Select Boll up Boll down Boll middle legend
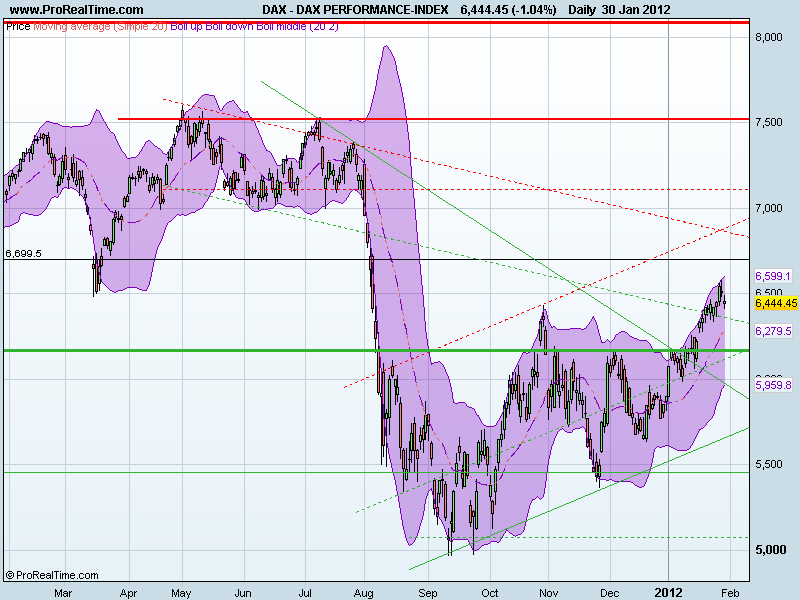Screen dimensions: 800x600 tap(254, 27)
